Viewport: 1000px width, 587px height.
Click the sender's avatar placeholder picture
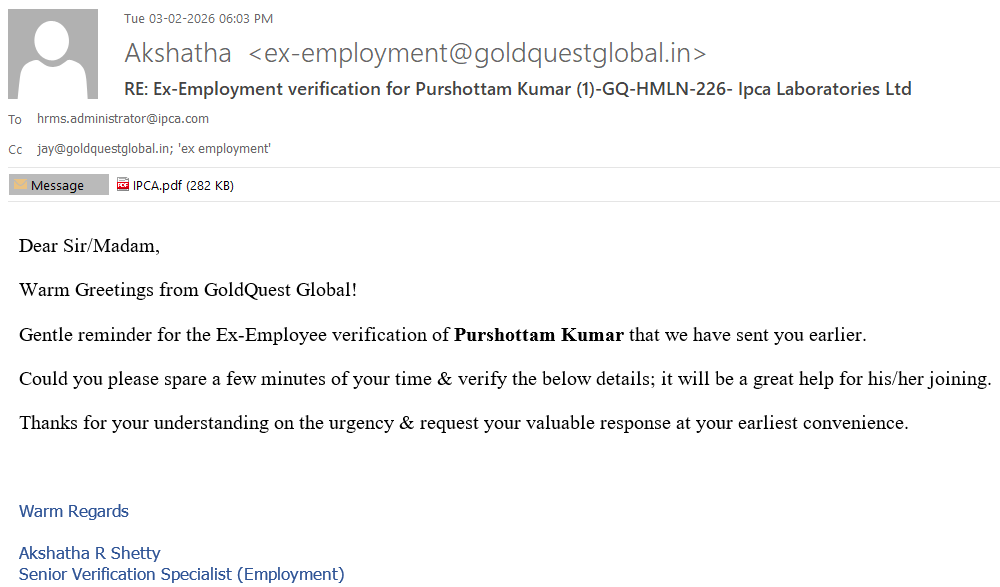(53, 54)
